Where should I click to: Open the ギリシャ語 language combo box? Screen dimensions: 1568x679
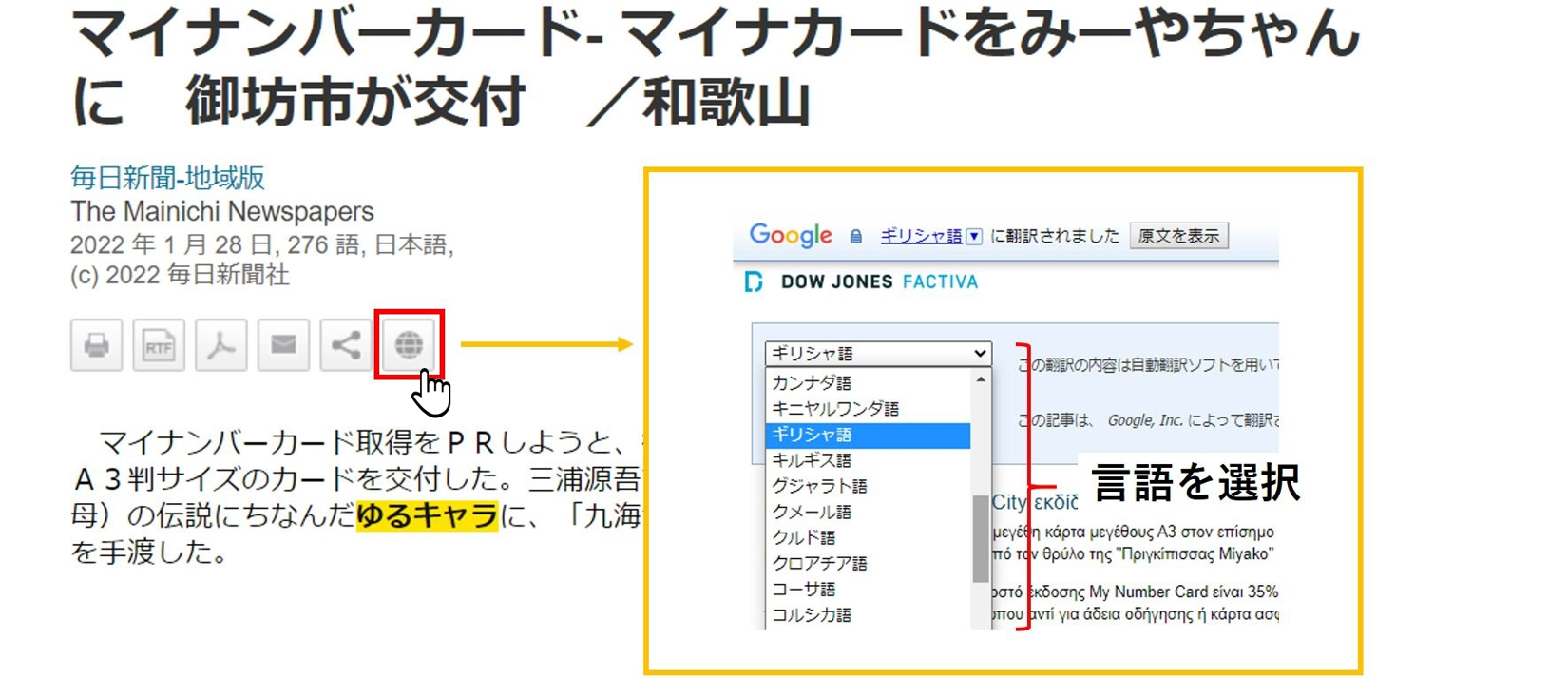(877, 354)
